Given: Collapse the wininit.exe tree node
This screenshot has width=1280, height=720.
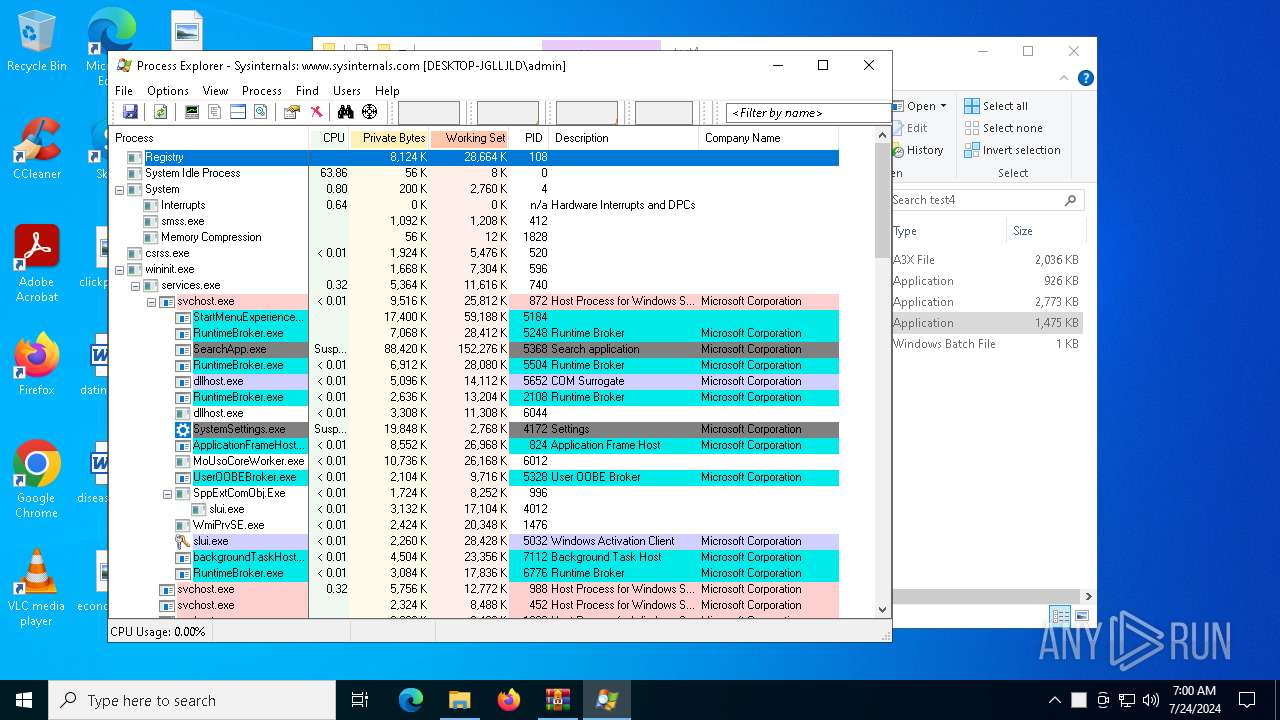Looking at the screenshot, I should point(120,269).
